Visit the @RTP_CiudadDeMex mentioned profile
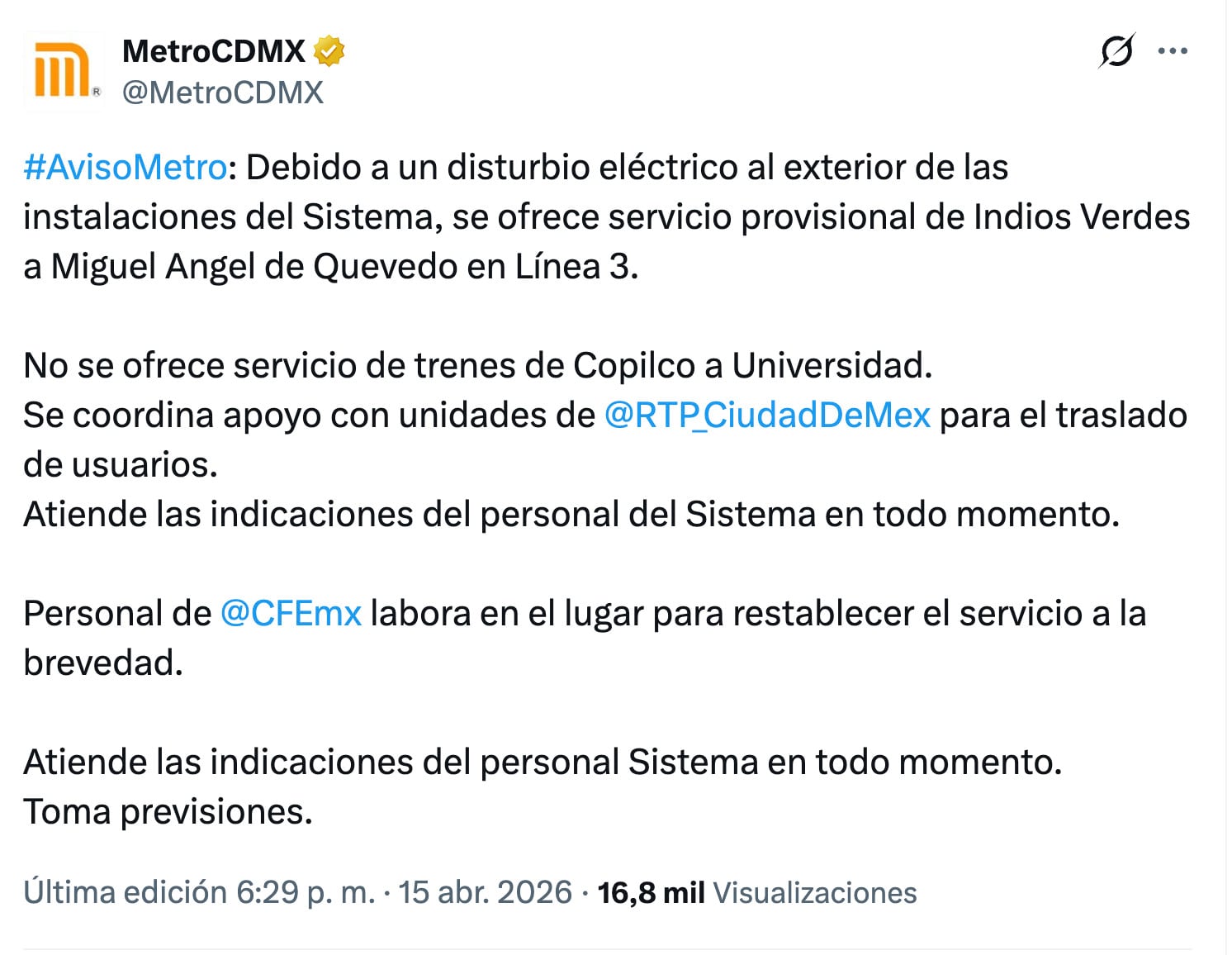 pos(769,415)
